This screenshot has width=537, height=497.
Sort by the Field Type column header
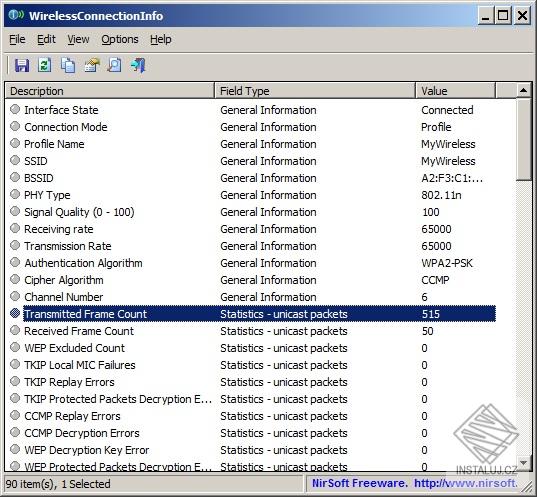[315, 91]
